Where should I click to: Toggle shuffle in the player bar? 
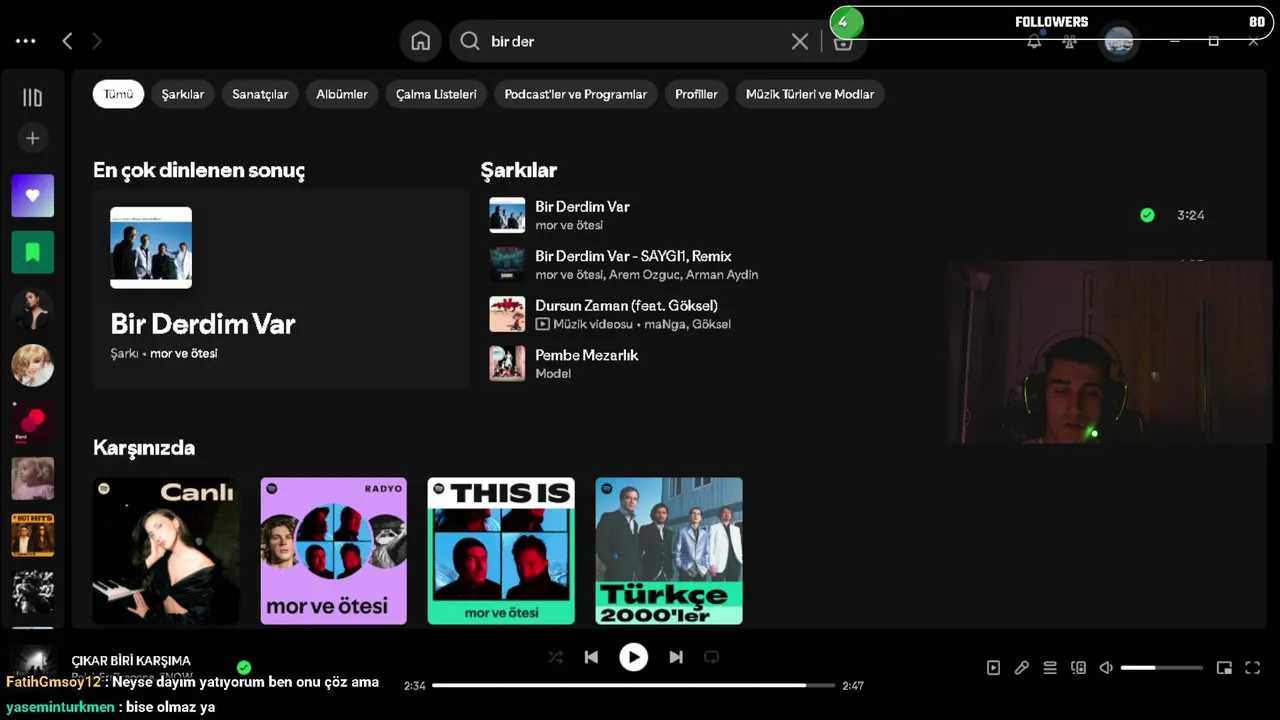555,657
